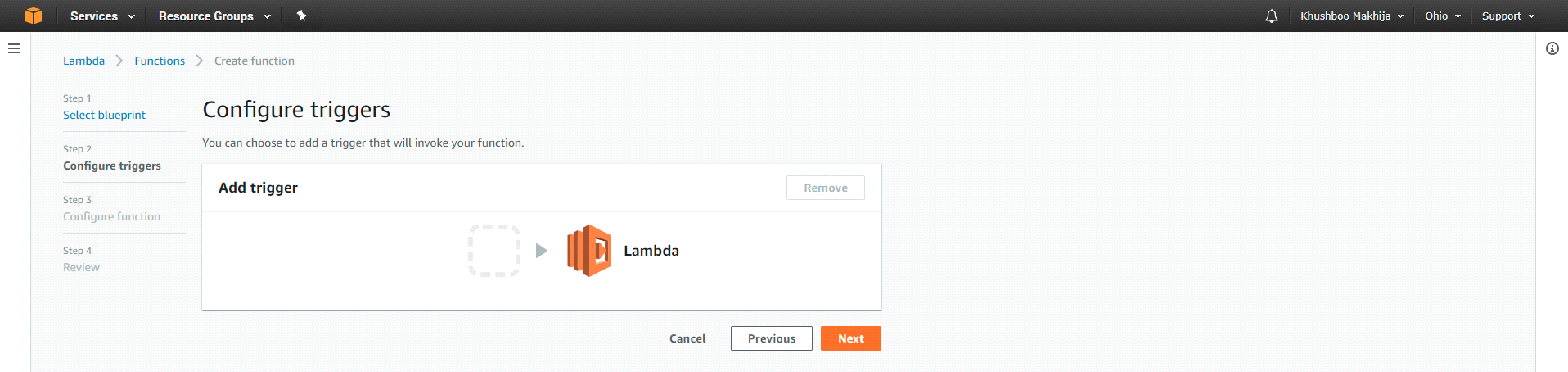Click the orange Lambda function icon
Viewport: 1568px width, 372px height.
point(589,251)
